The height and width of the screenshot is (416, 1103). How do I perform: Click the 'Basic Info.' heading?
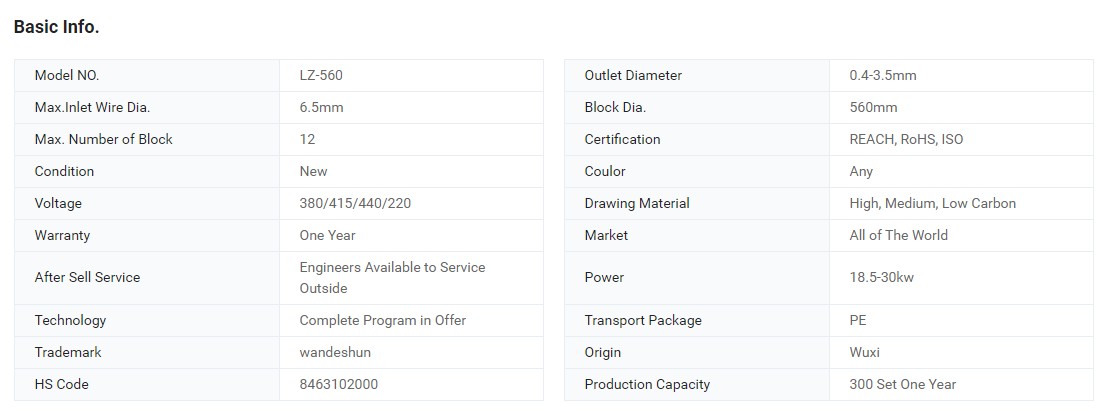56,27
